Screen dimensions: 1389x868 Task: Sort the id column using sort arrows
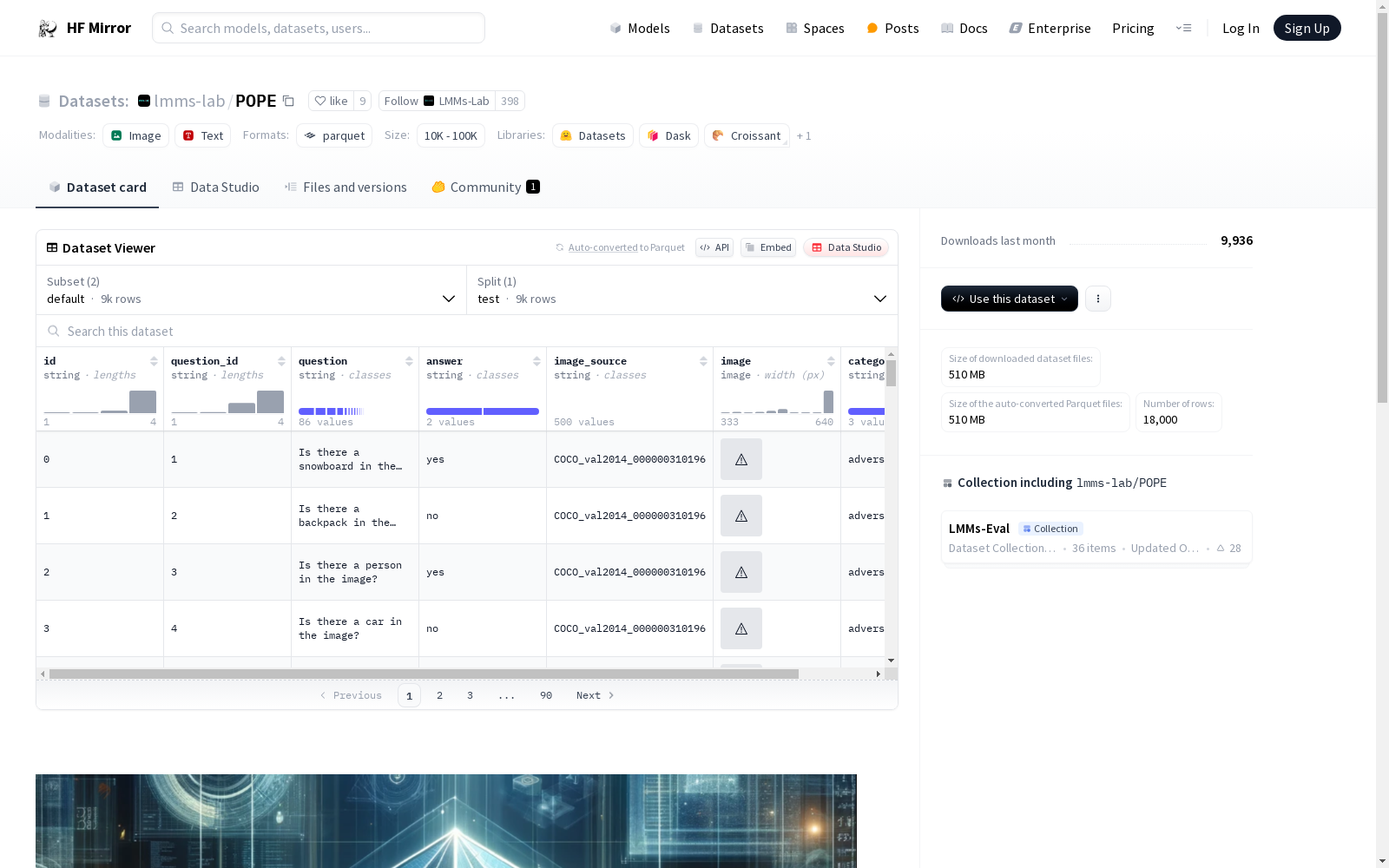[154, 361]
